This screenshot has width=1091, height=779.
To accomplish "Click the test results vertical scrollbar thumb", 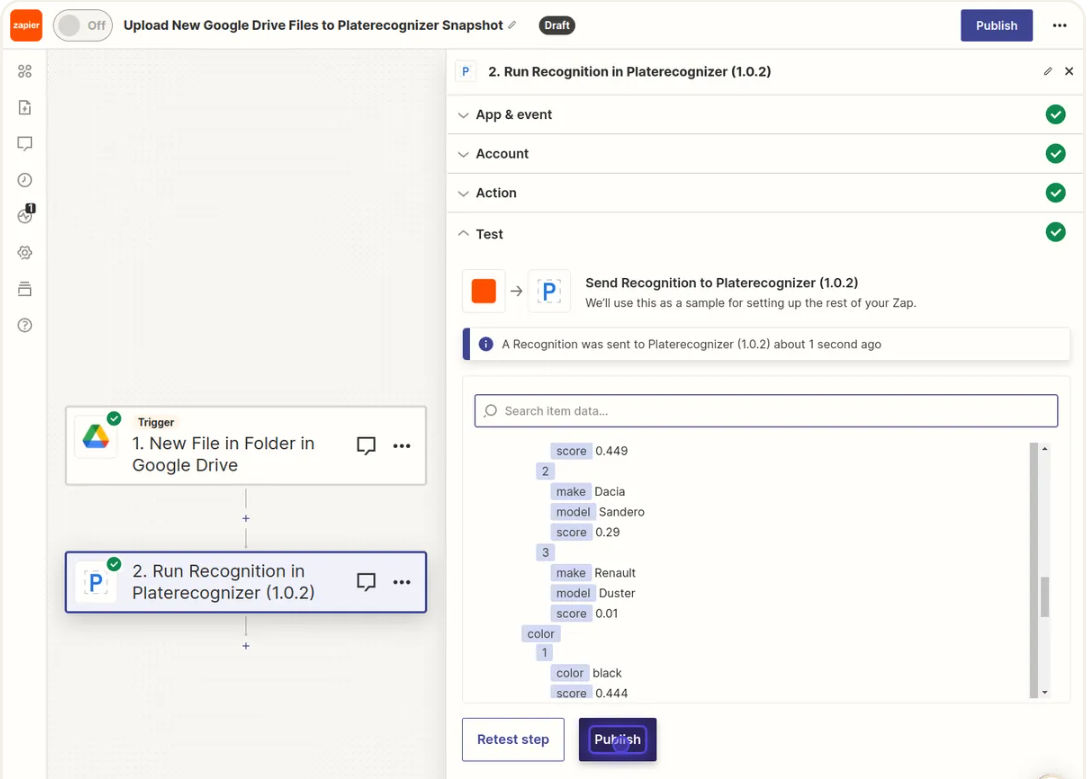I will pyautogui.click(x=1045, y=597).
